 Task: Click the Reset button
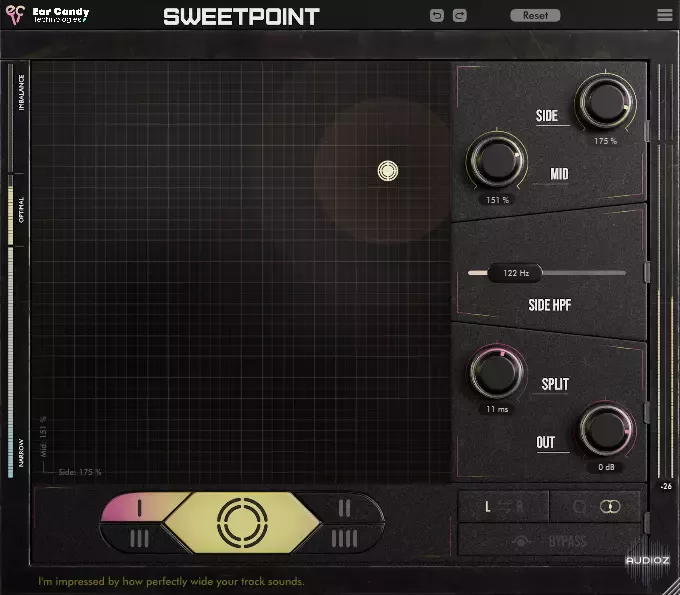coord(535,16)
